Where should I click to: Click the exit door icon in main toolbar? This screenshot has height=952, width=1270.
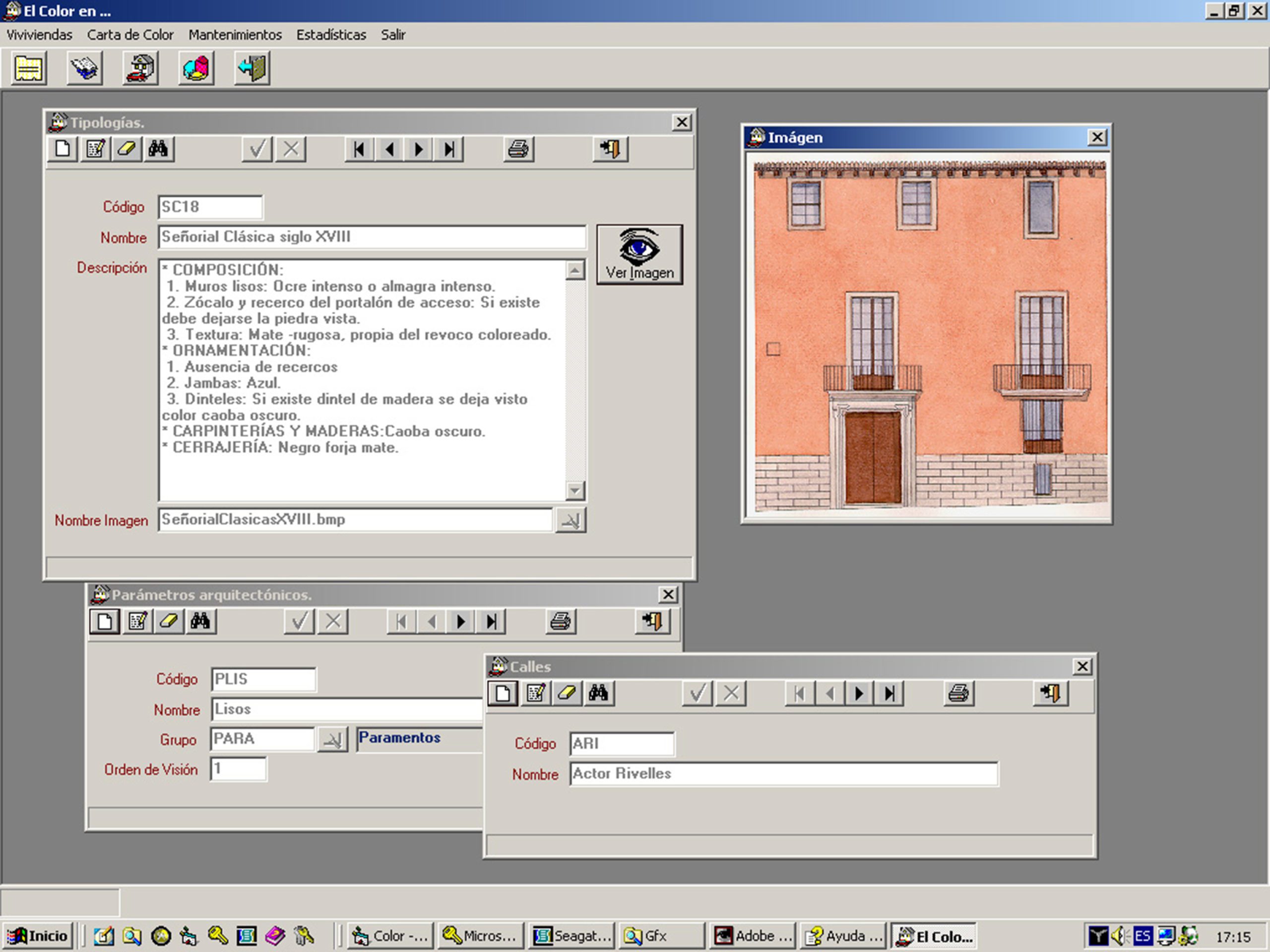click(x=252, y=69)
